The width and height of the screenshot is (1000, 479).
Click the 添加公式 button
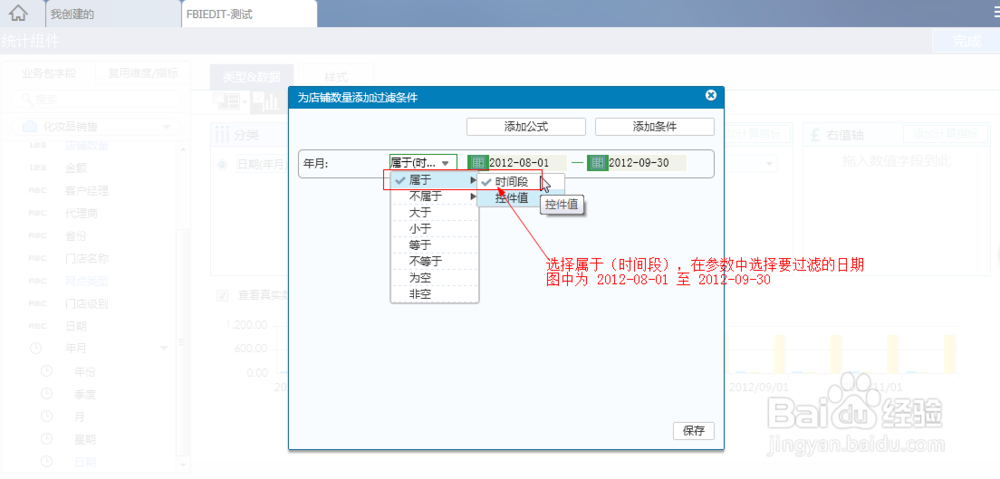point(526,127)
